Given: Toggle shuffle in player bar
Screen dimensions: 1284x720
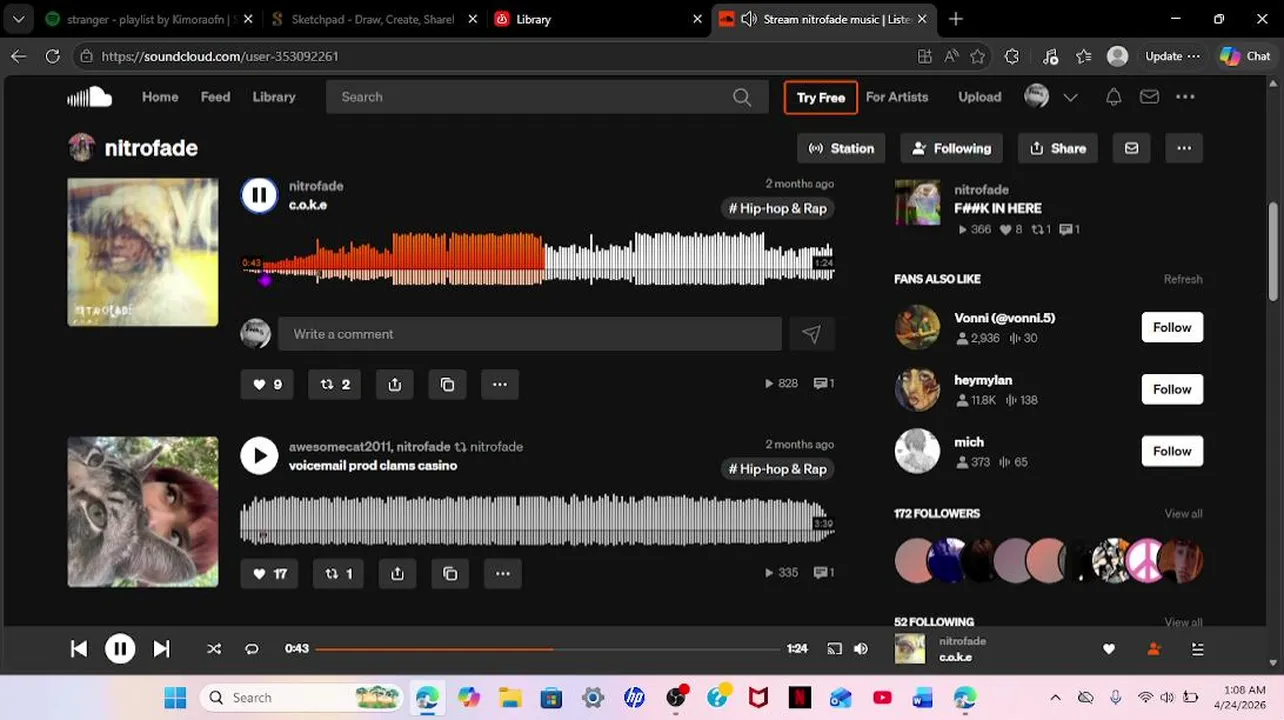Looking at the screenshot, I should tap(214, 649).
